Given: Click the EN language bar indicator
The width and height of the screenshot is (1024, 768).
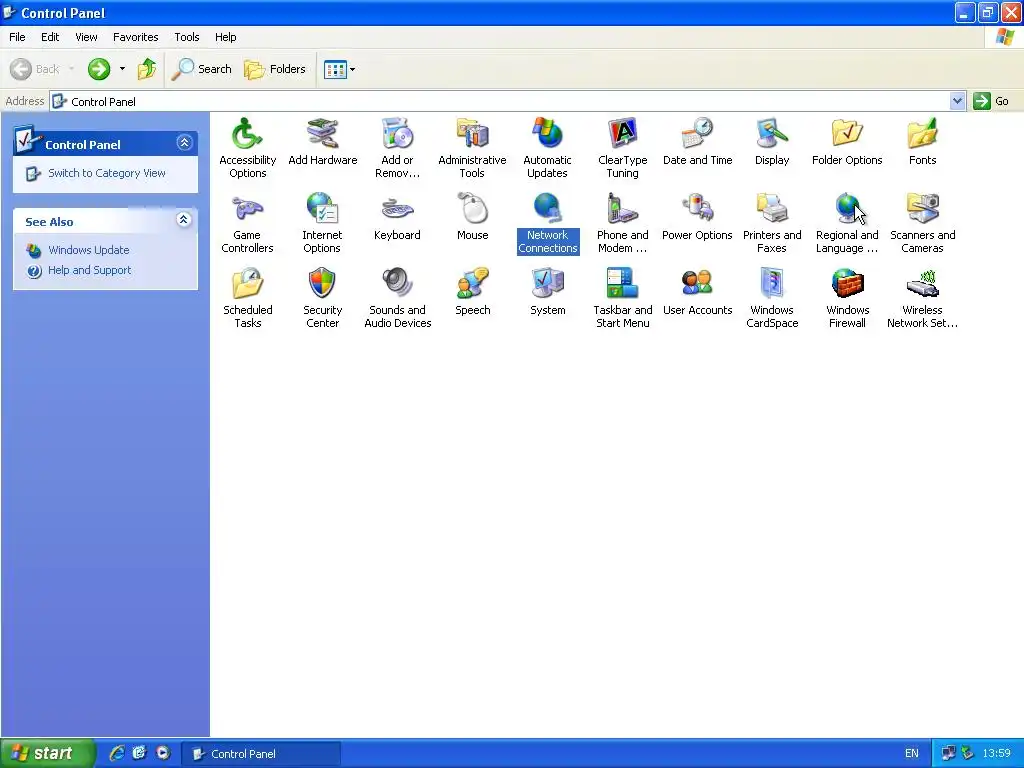Looking at the screenshot, I should coord(912,754).
